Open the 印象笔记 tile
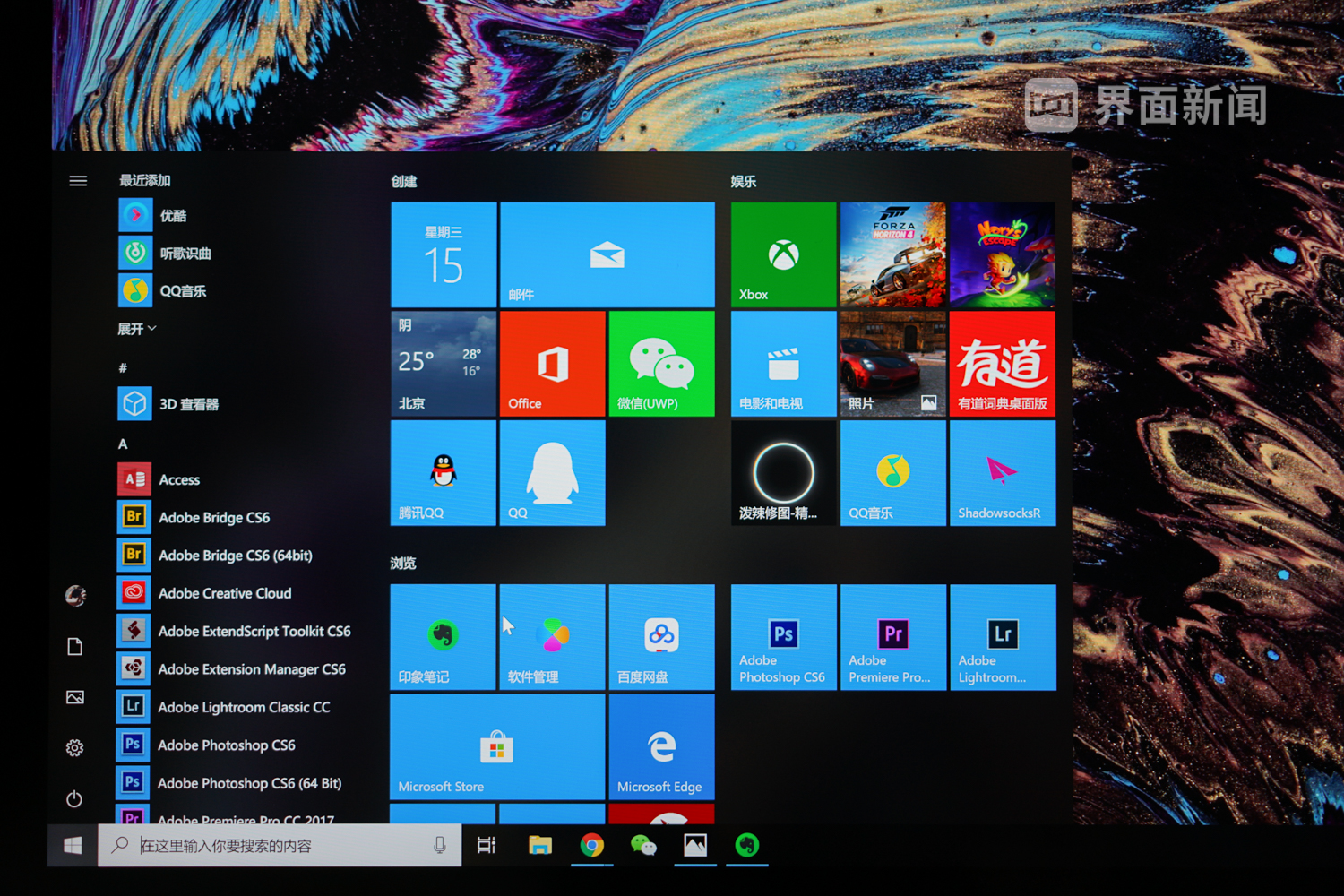Screen dimensions: 1344x896 (x=444, y=637)
